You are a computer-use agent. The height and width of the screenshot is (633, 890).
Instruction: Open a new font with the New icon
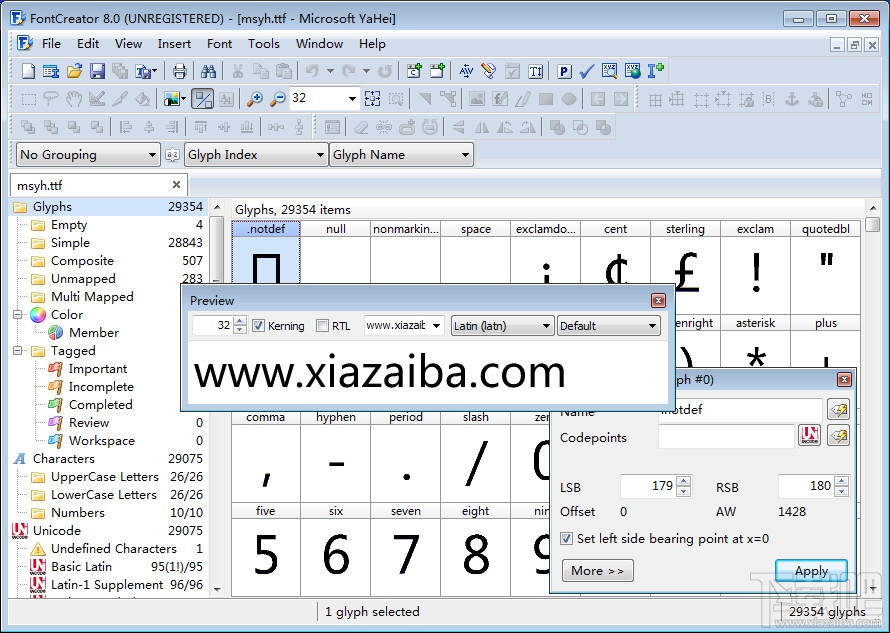pyautogui.click(x=27, y=70)
